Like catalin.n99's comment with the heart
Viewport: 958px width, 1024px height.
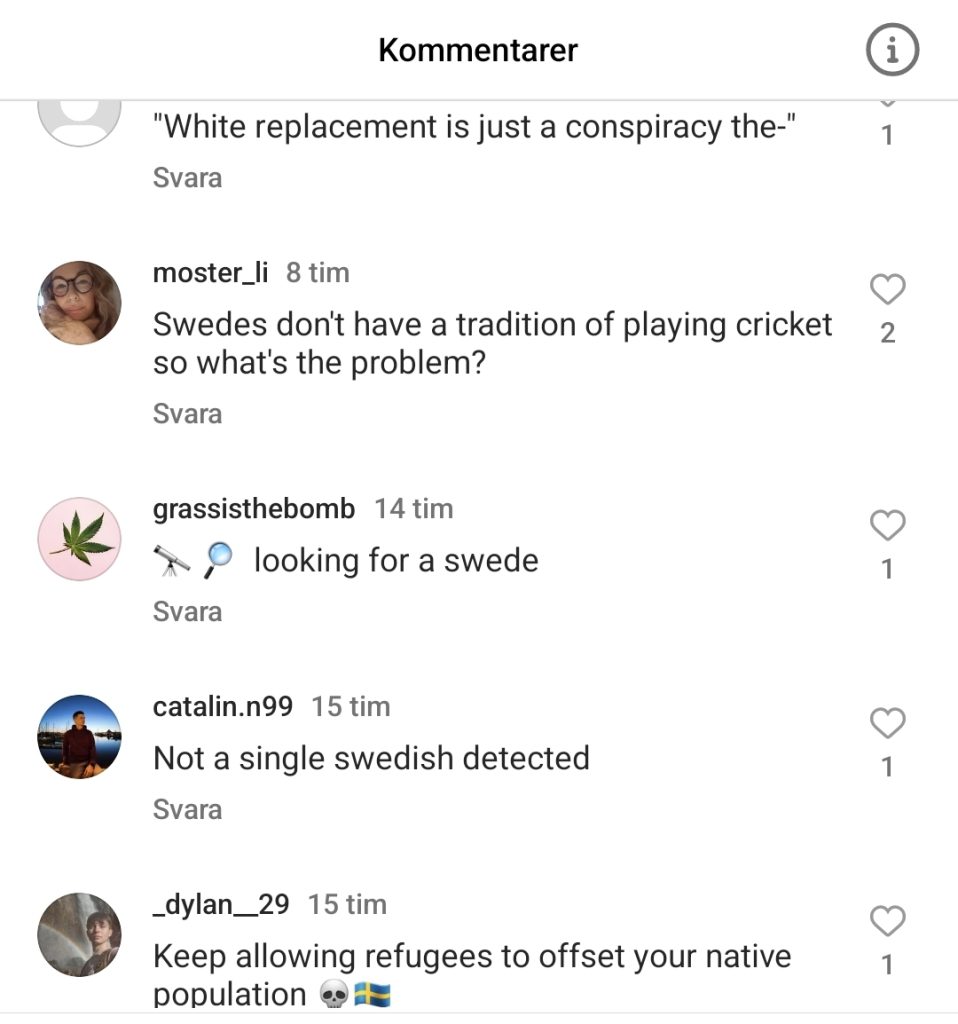[887, 722]
